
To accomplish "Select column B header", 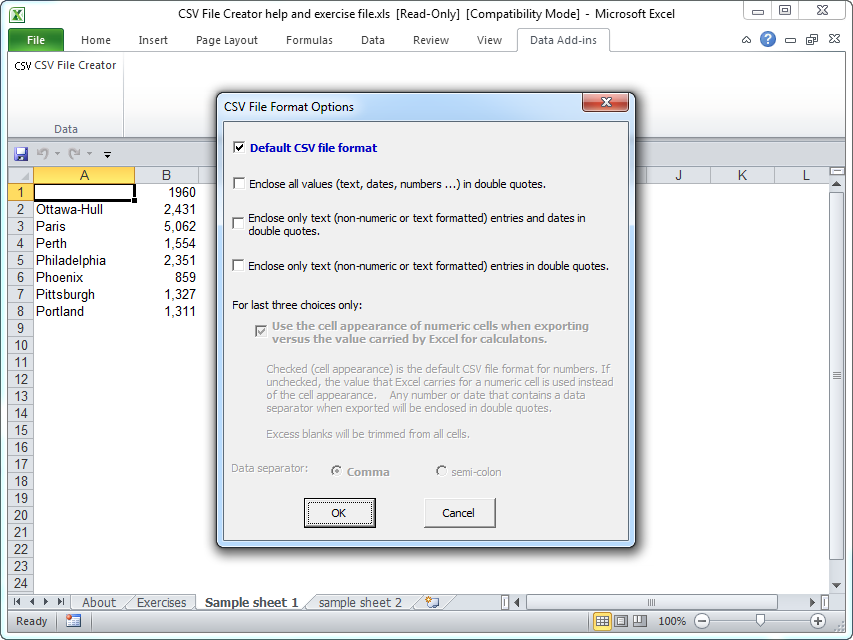I will coord(166,175).
